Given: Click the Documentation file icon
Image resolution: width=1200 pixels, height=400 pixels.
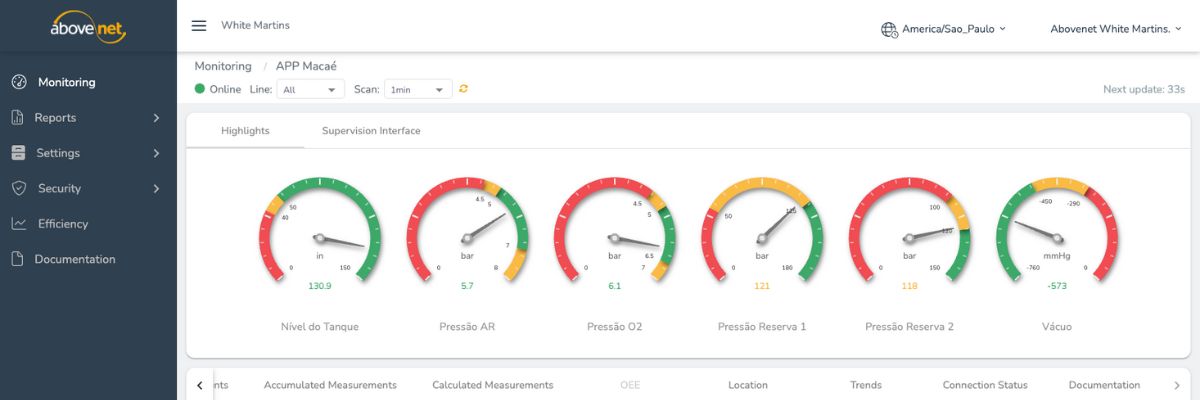Looking at the screenshot, I should tap(17, 259).
